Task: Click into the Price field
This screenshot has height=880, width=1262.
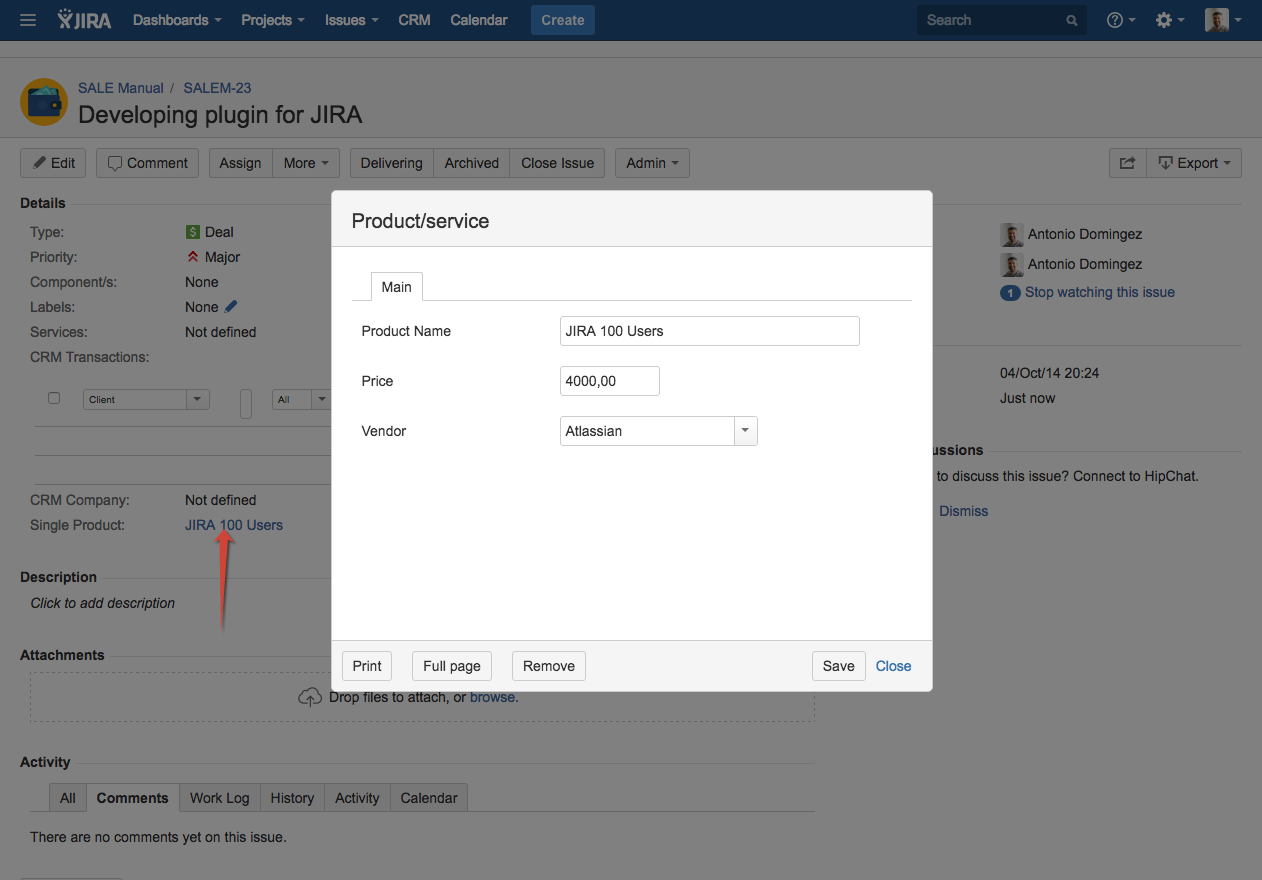Action: [609, 381]
